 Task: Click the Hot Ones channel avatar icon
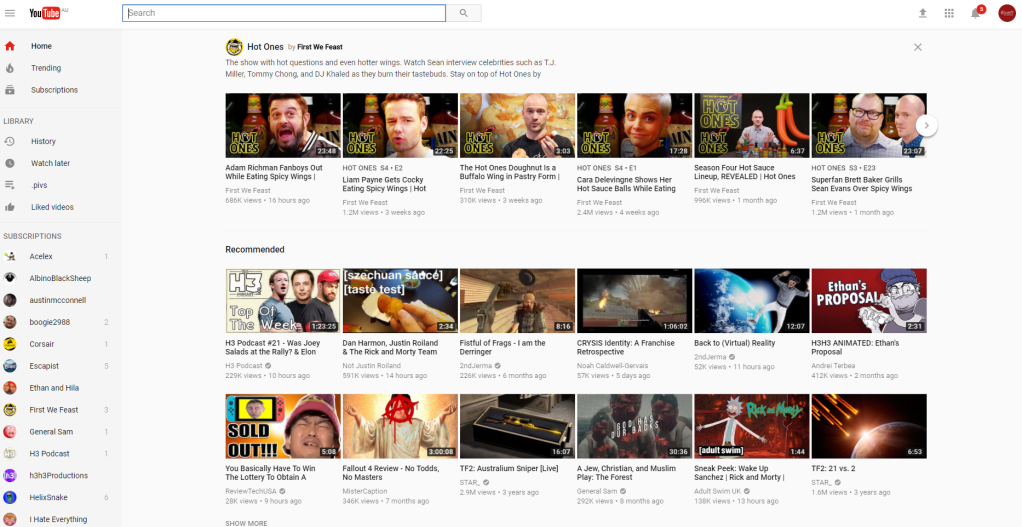(234, 47)
